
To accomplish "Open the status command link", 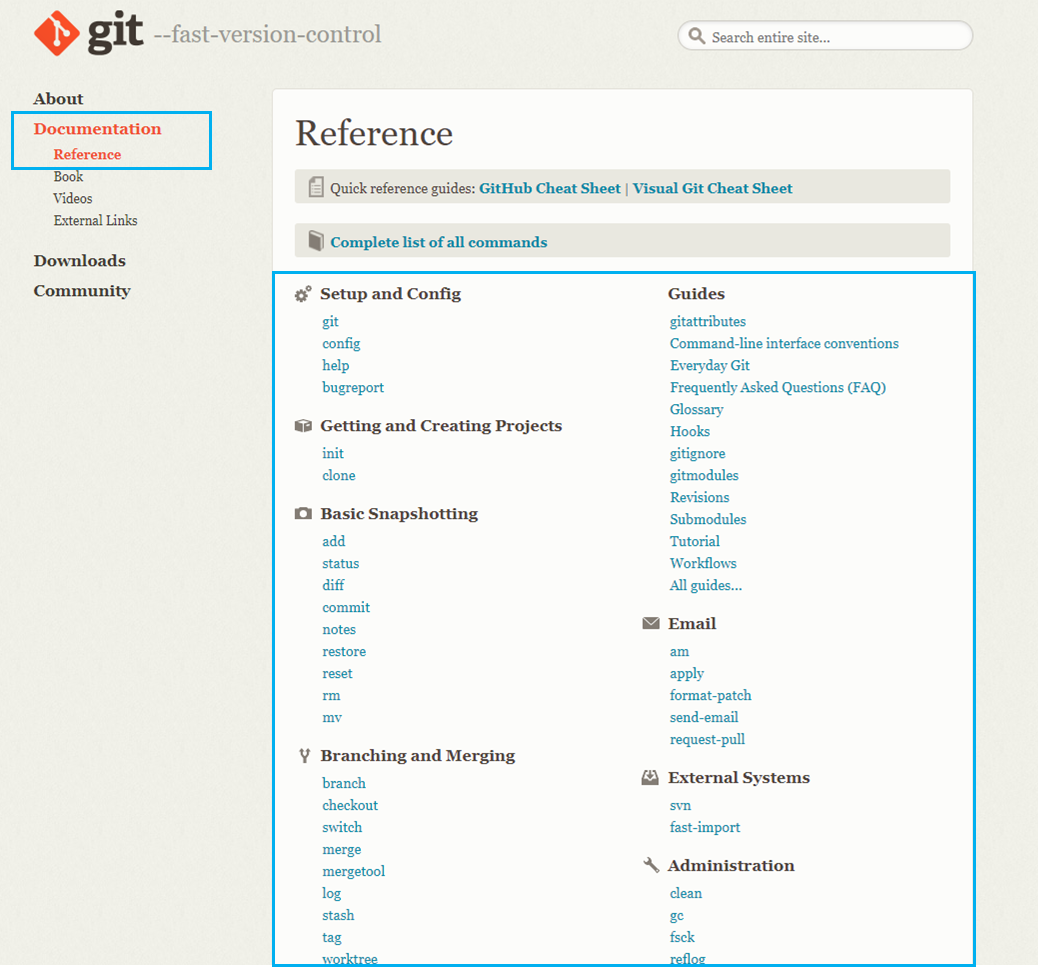I will (x=341, y=563).
